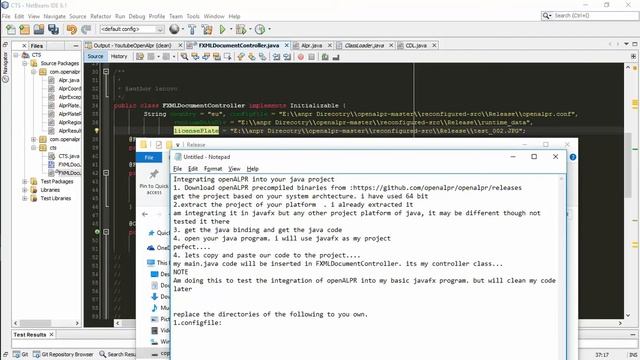Open the Run Project dropdown arrow
Image resolution: width=640 pixels, height=360 pixels.
tap(231, 29)
